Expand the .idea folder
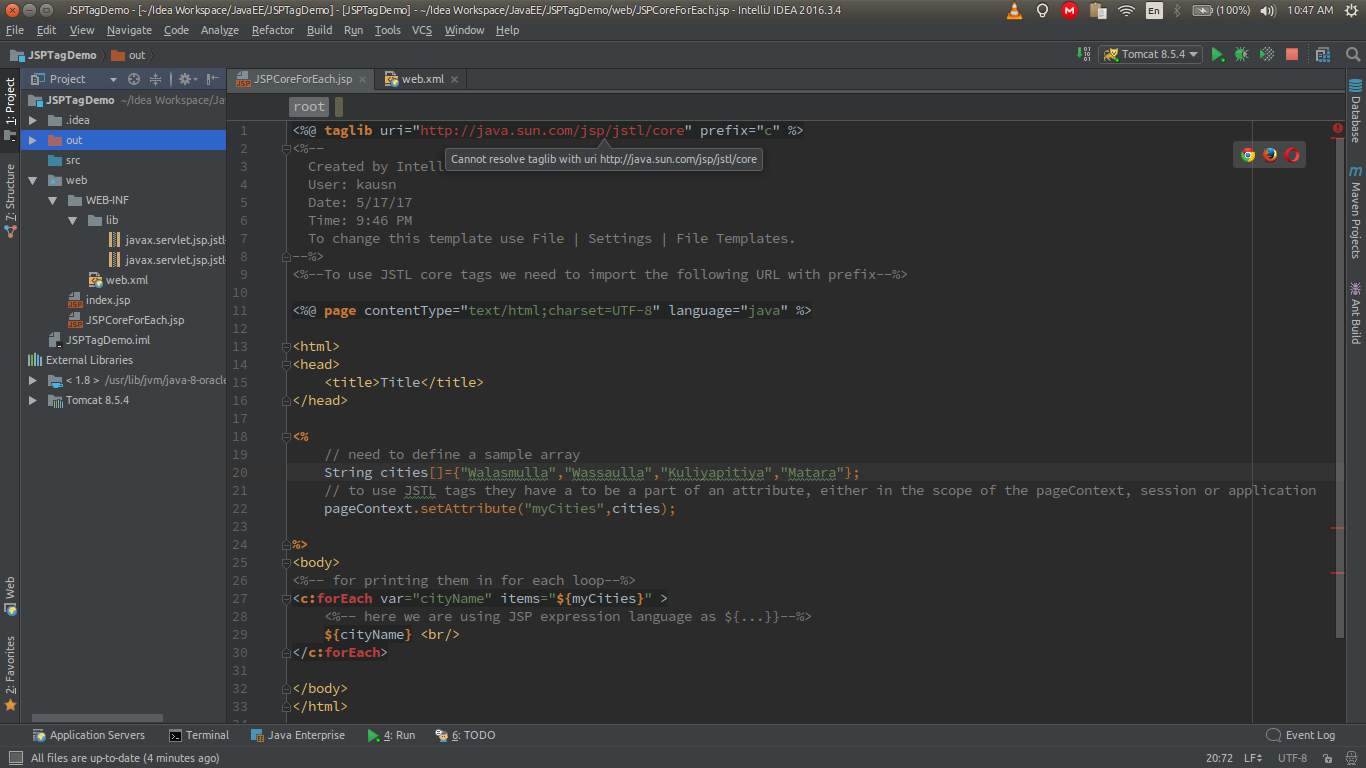1366x768 pixels. (x=33, y=120)
